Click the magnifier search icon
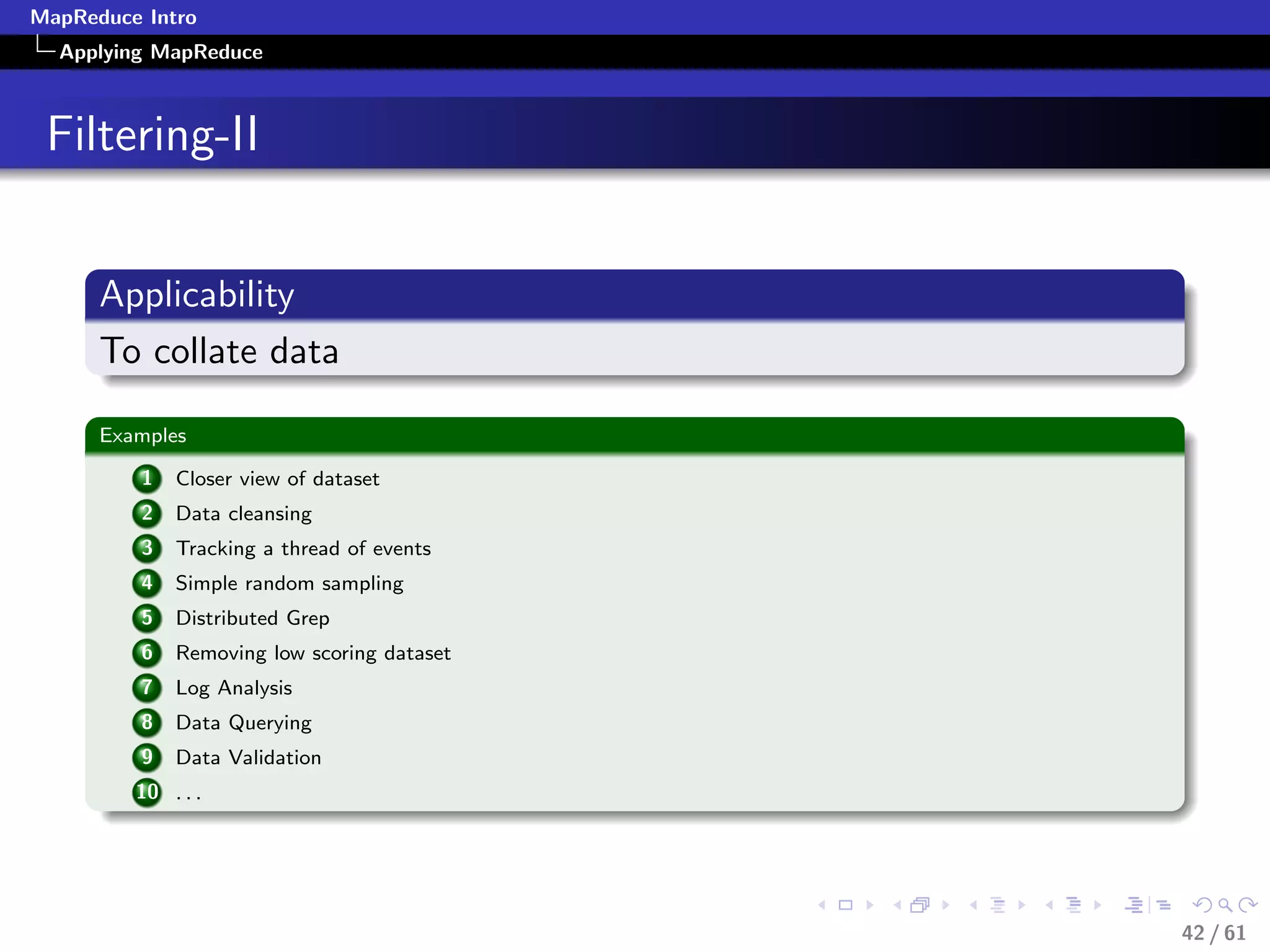 tap(1225, 906)
